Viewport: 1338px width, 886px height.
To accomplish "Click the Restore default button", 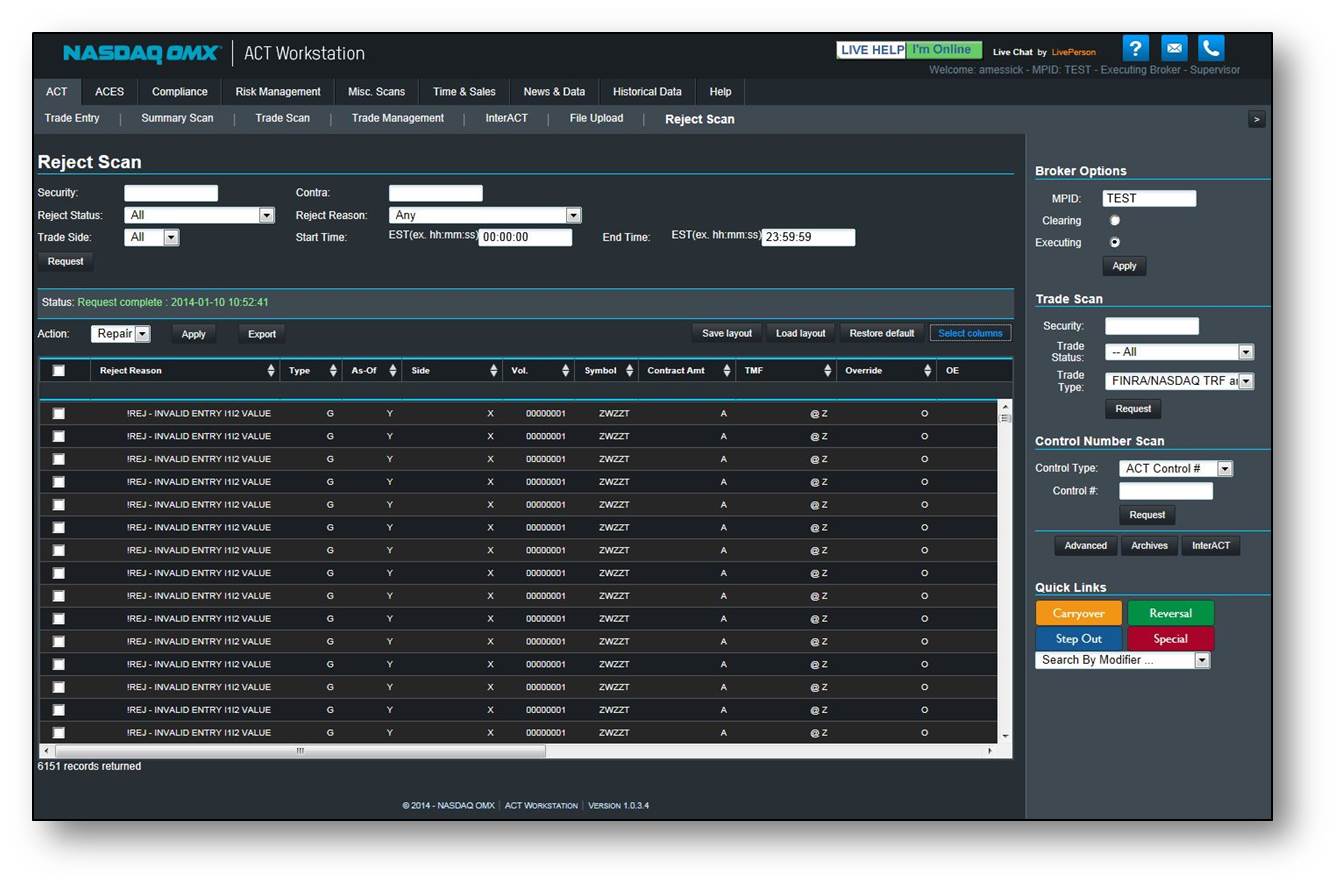I will coord(882,334).
